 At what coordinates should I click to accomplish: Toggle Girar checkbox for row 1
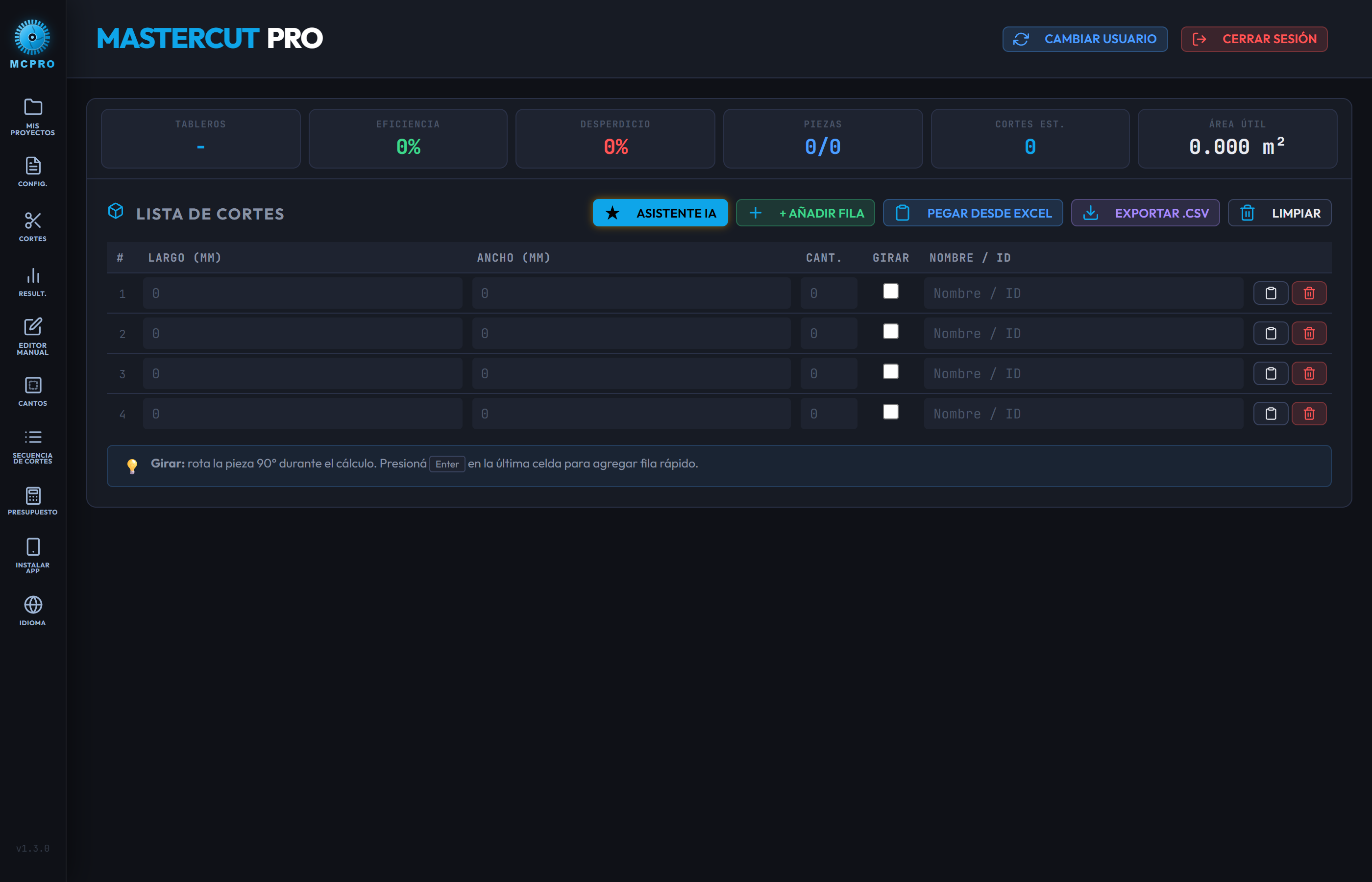pyautogui.click(x=890, y=291)
